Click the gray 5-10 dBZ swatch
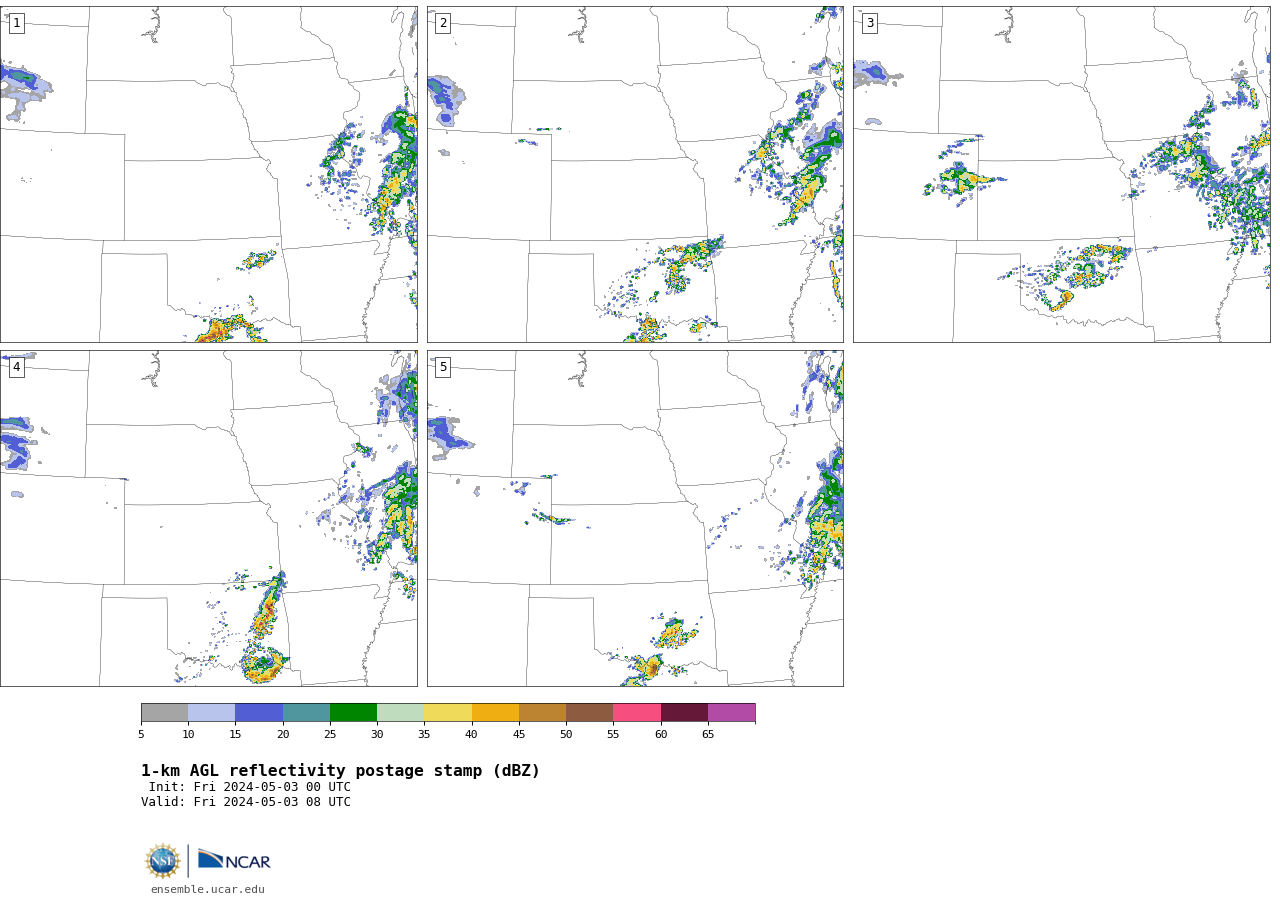1280x901 pixels. pyautogui.click(x=164, y=712)
